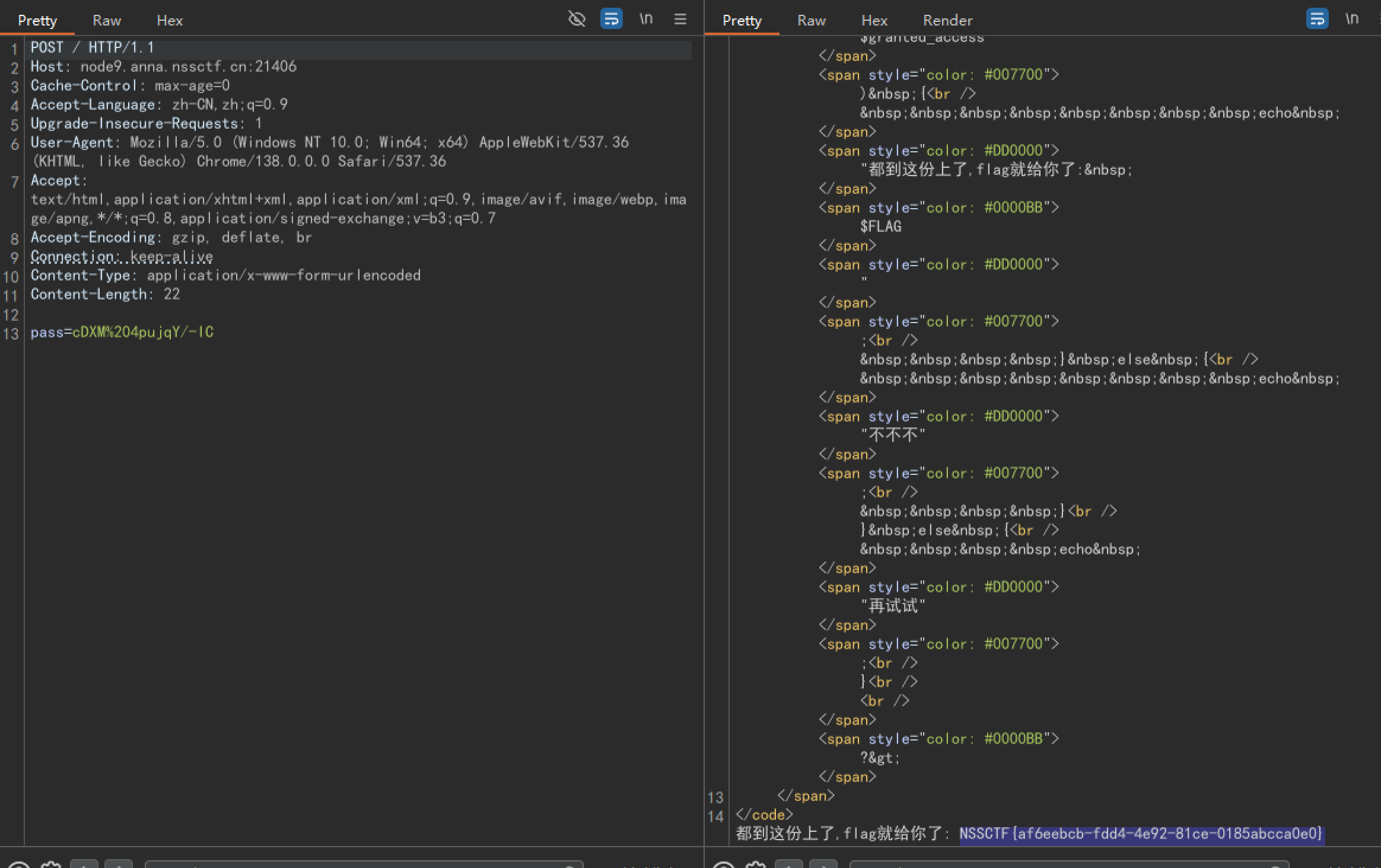Toggle word wrap icon in request panel
This screenshot has width=1381, height=868.
(611, 19)
